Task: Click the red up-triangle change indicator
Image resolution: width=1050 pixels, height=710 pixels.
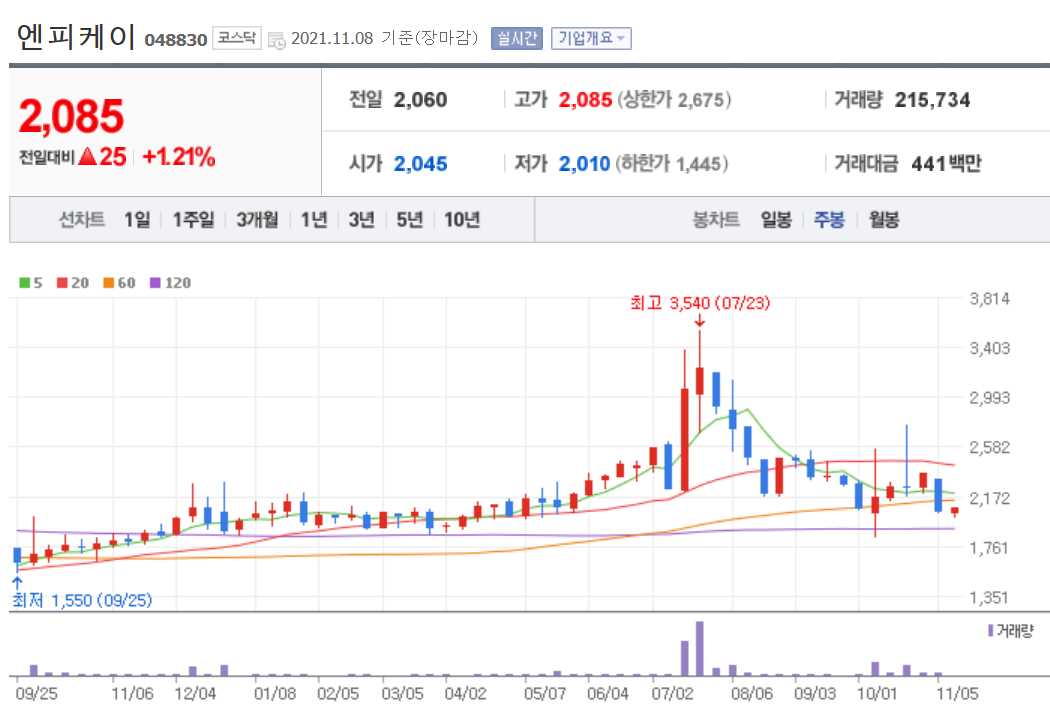Action: tap(88, 157)
